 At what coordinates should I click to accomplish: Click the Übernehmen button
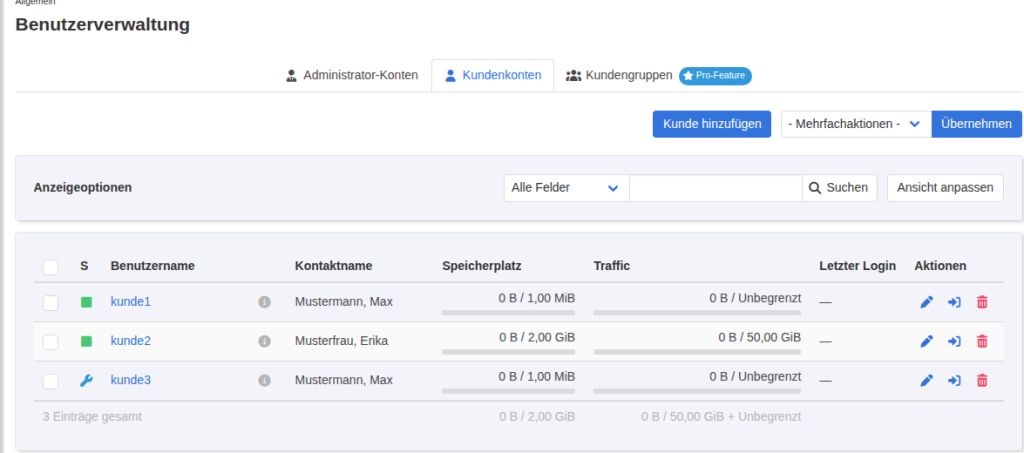tap(976, 124)
